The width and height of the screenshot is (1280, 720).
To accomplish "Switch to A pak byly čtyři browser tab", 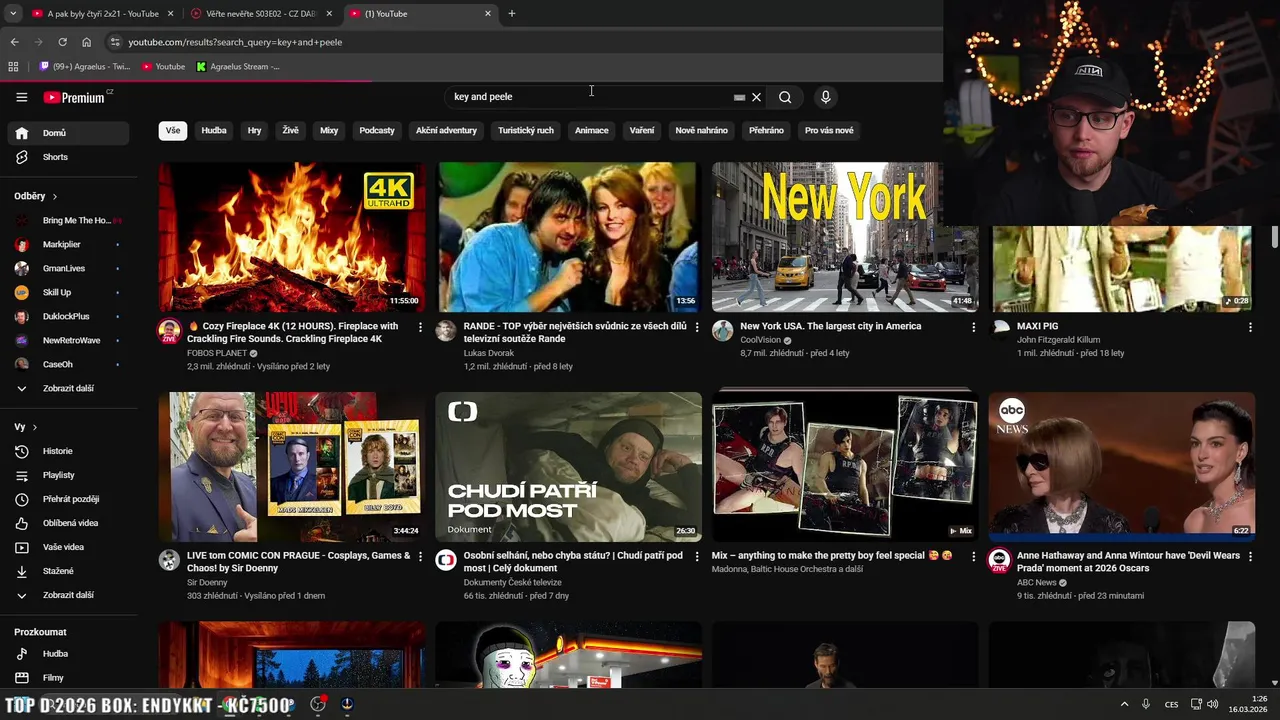I will [x=102, y=14].
